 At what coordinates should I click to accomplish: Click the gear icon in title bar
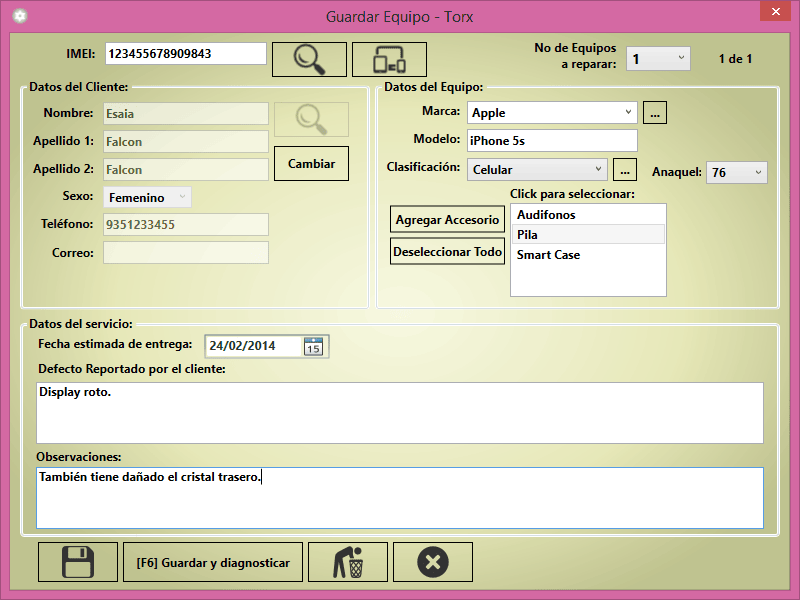20,16
